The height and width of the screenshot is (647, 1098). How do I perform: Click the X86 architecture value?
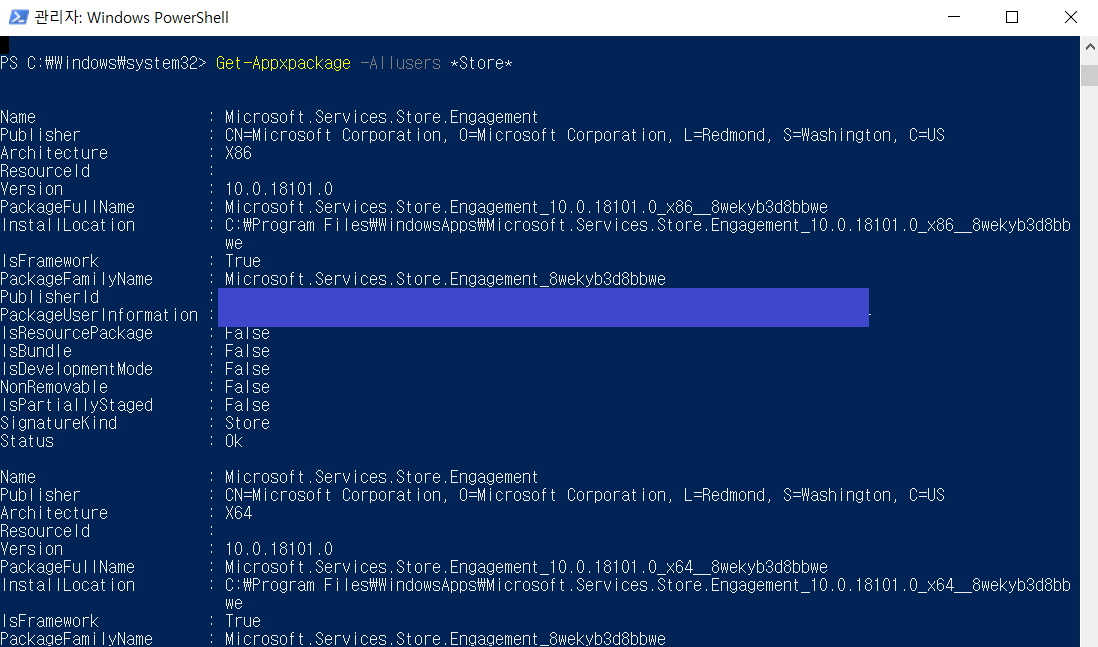(238, 153)
